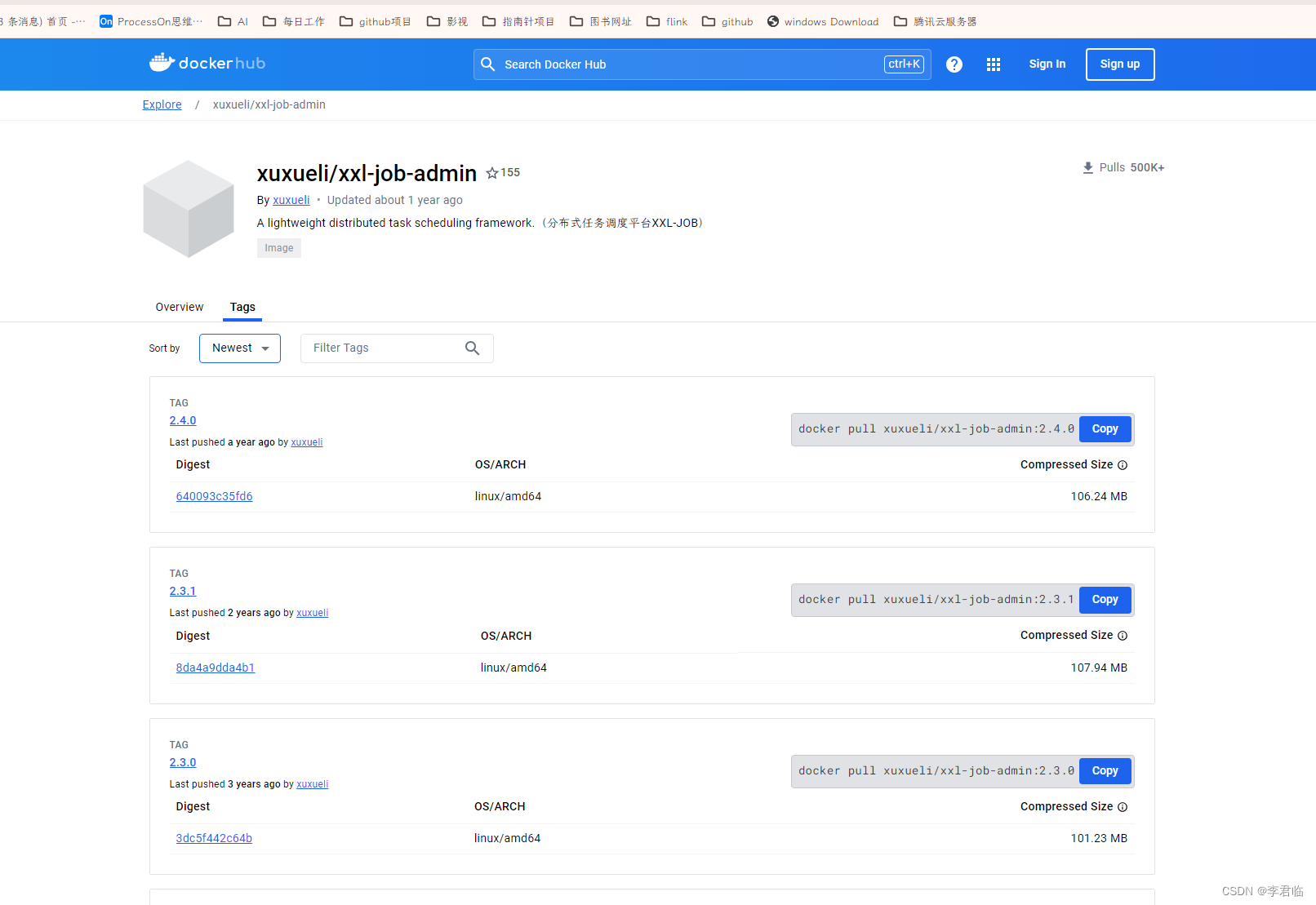Click Compressed Size info icon for tag 2.3.1
This screenshot has height=905, width=1316.
coord(1123,636)
